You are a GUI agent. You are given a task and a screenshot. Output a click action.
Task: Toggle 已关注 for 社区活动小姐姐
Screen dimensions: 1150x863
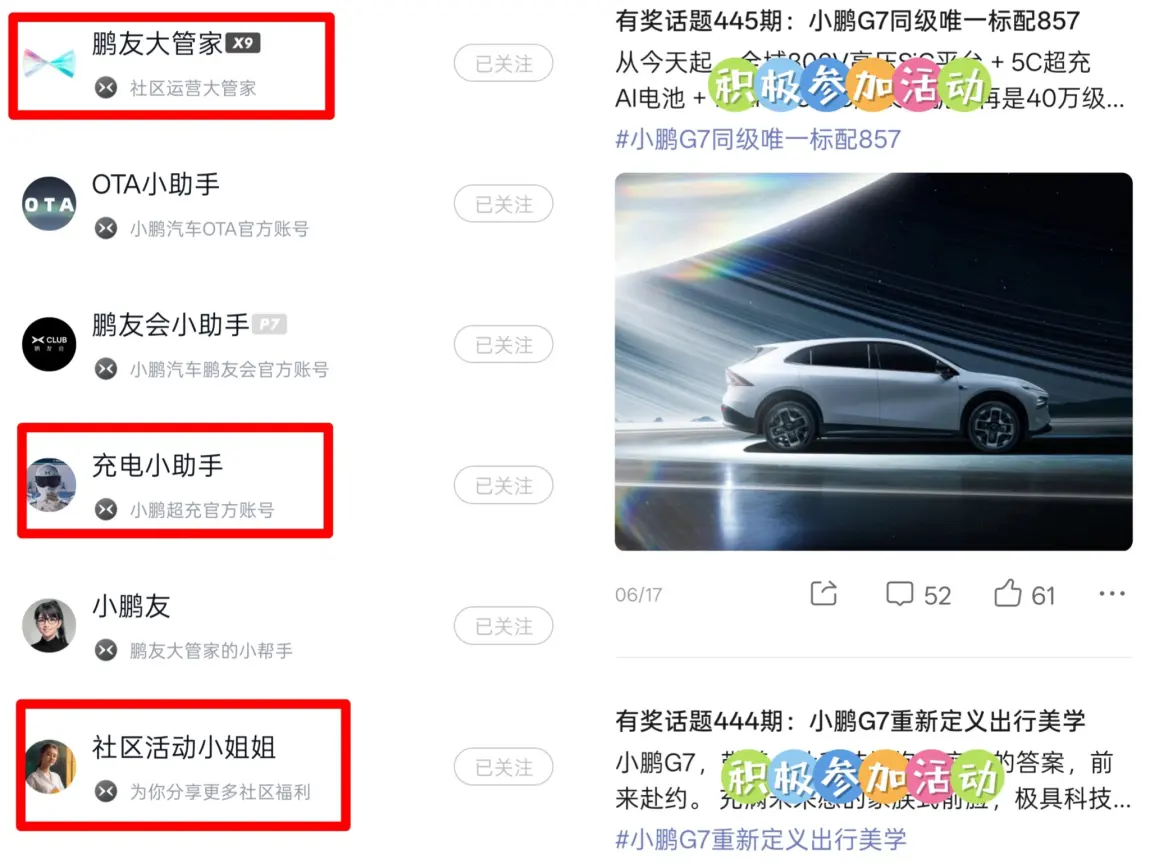pos(503,767)
